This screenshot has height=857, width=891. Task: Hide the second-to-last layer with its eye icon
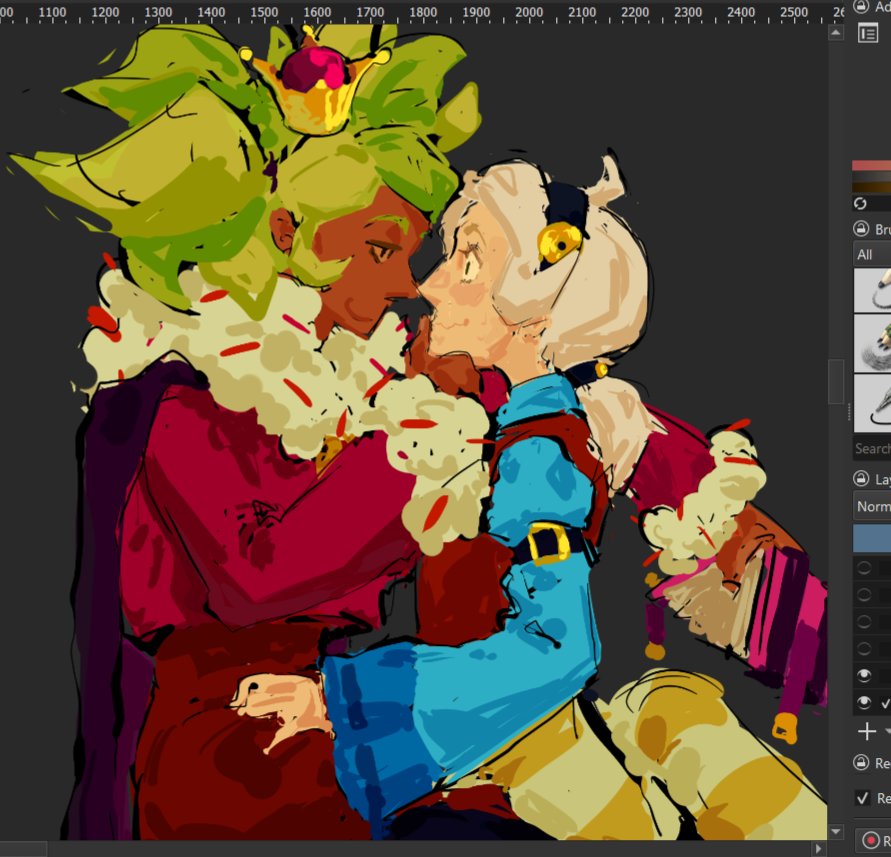coord(864,675)
